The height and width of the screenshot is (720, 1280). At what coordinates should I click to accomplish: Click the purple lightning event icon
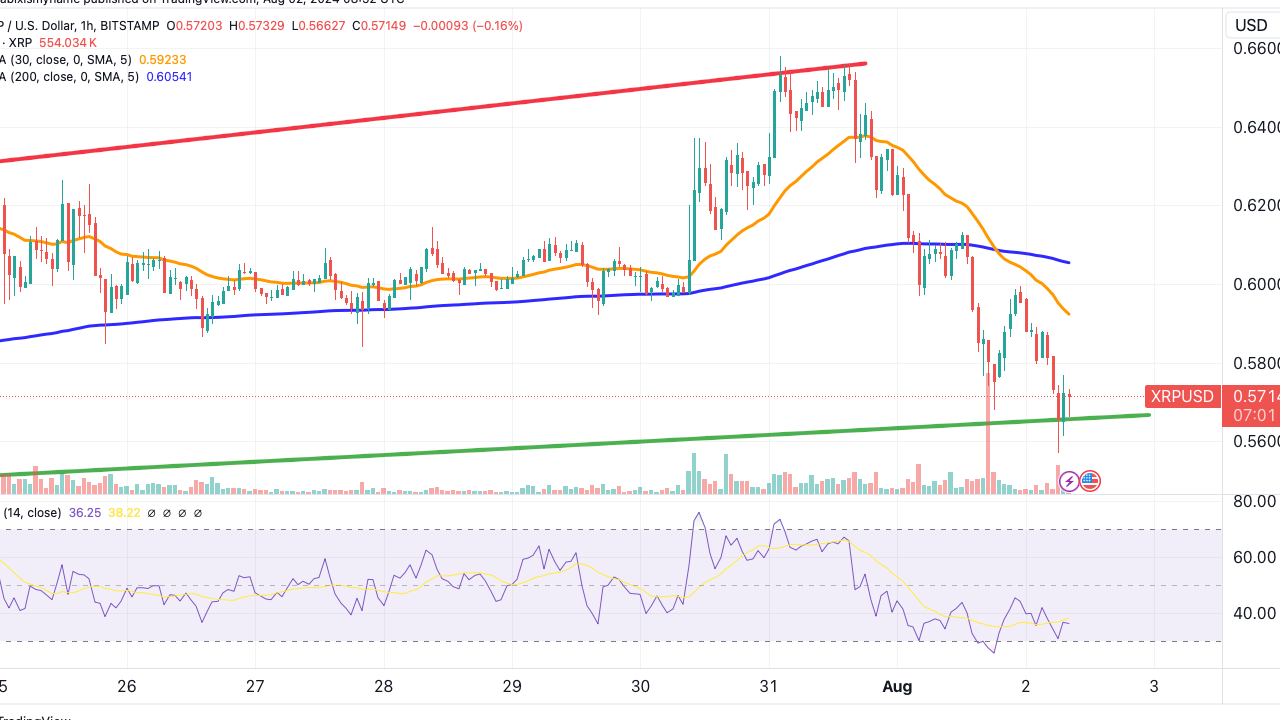tap(1068, 481)
